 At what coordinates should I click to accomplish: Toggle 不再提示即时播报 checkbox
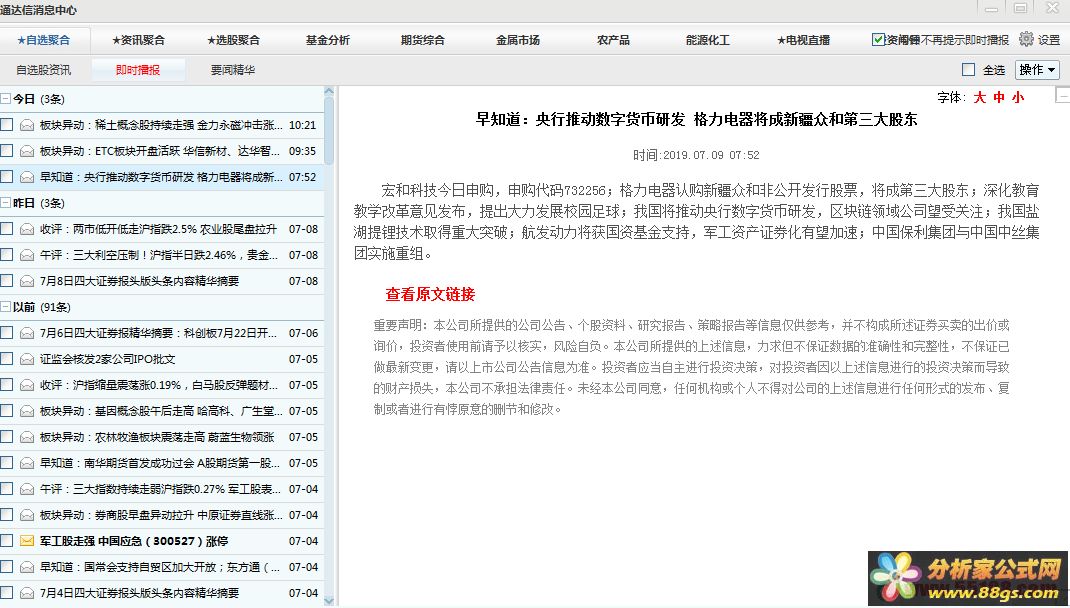[x=878, y=40]
